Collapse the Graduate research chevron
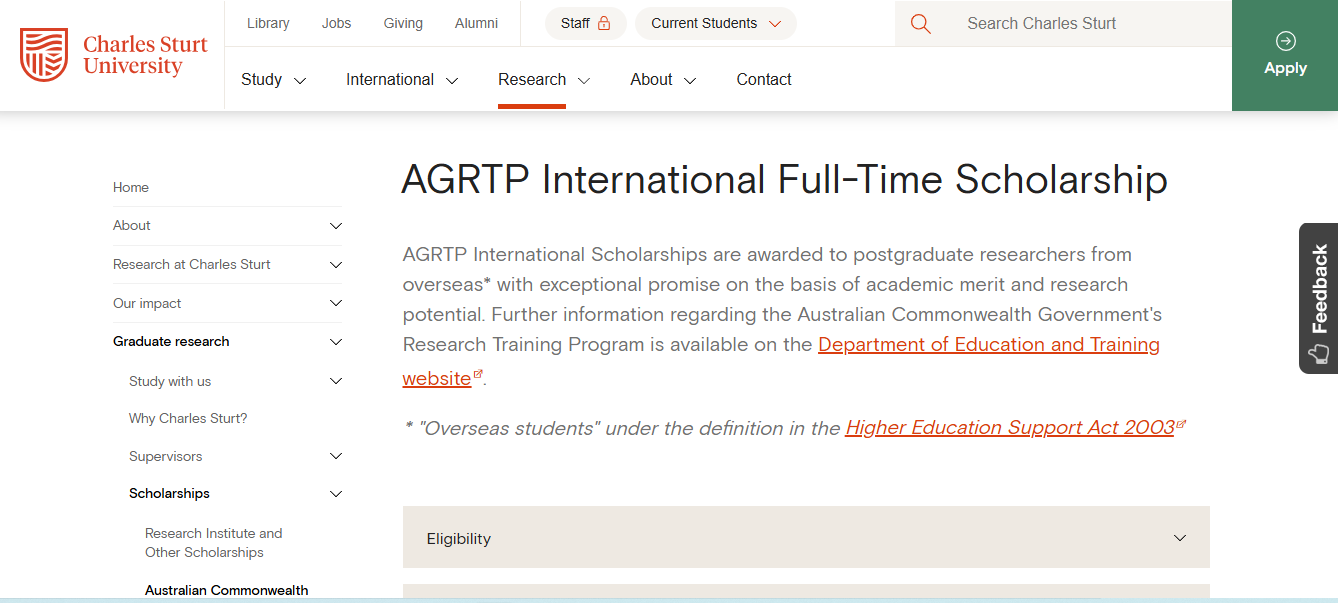1338x603 pixels. (x=336, y=342)
